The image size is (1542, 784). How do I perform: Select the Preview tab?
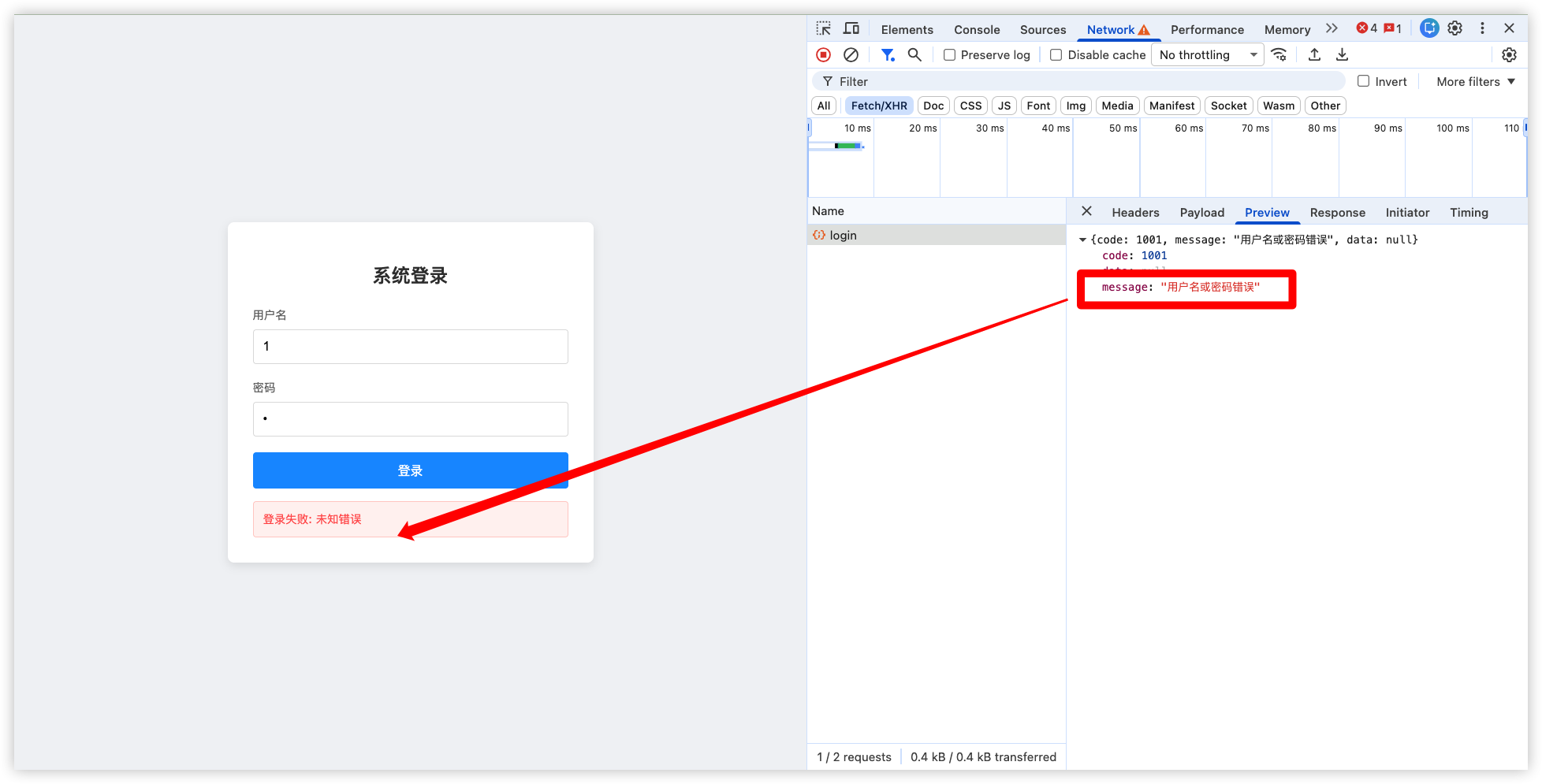[1267, 213]
